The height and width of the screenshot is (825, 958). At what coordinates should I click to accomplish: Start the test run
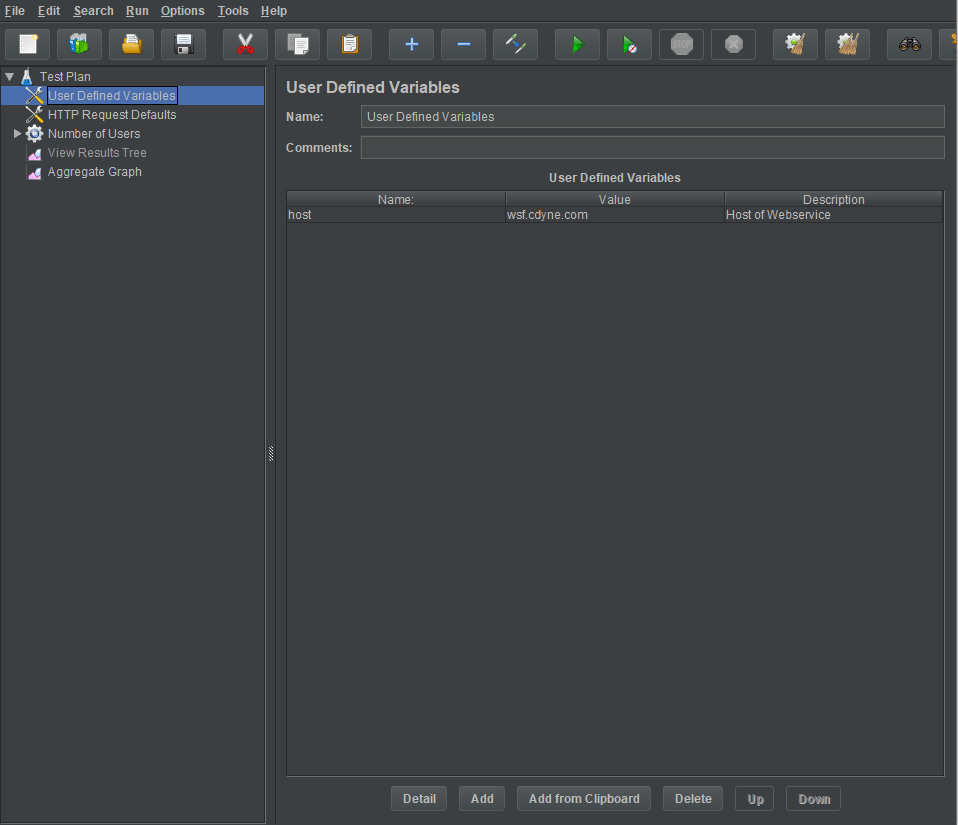577,43
